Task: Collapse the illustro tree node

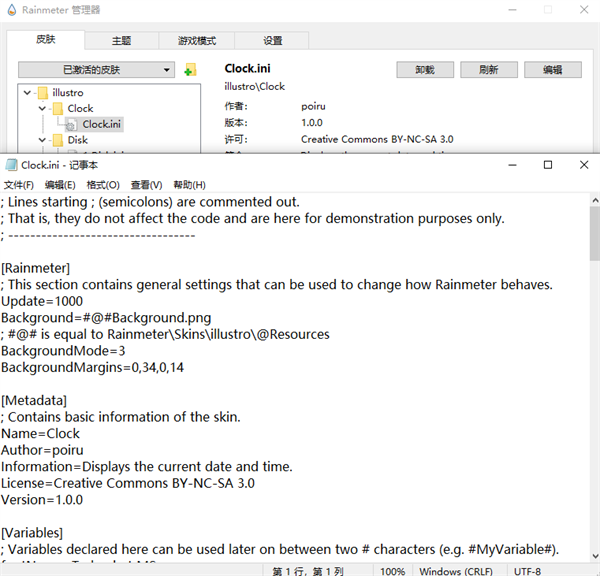Action: click(x=27, y=93)
